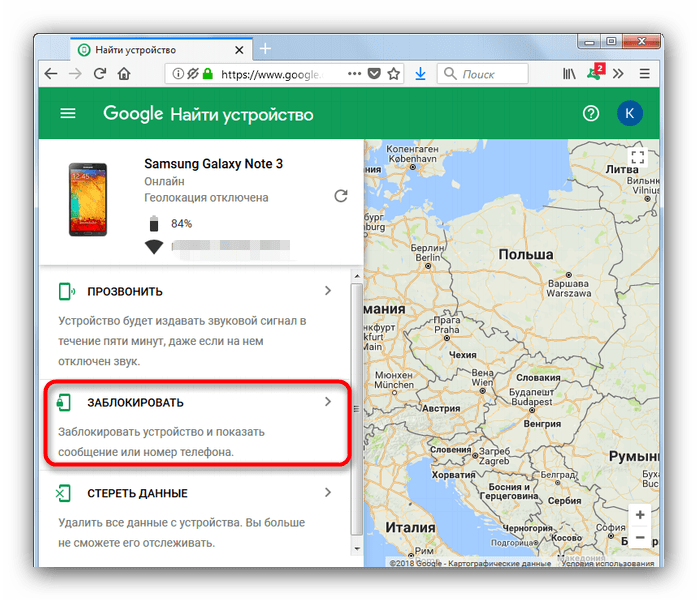
Task: Click the СТЕРЕТЬ ДАННЫЕ label
Action: point(137,493)
